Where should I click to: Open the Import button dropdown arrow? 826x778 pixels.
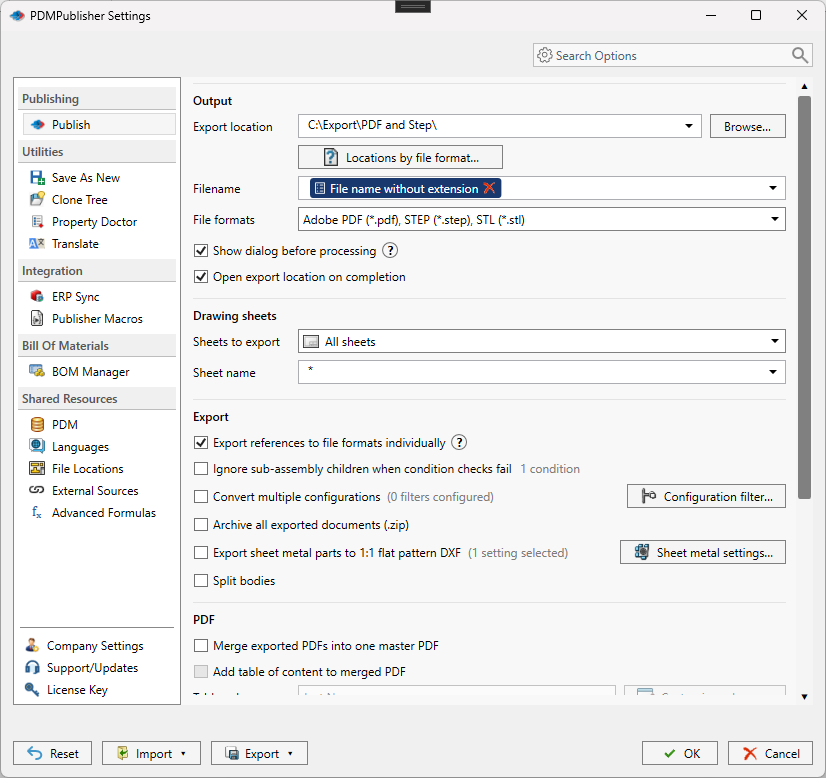(183, 754)
